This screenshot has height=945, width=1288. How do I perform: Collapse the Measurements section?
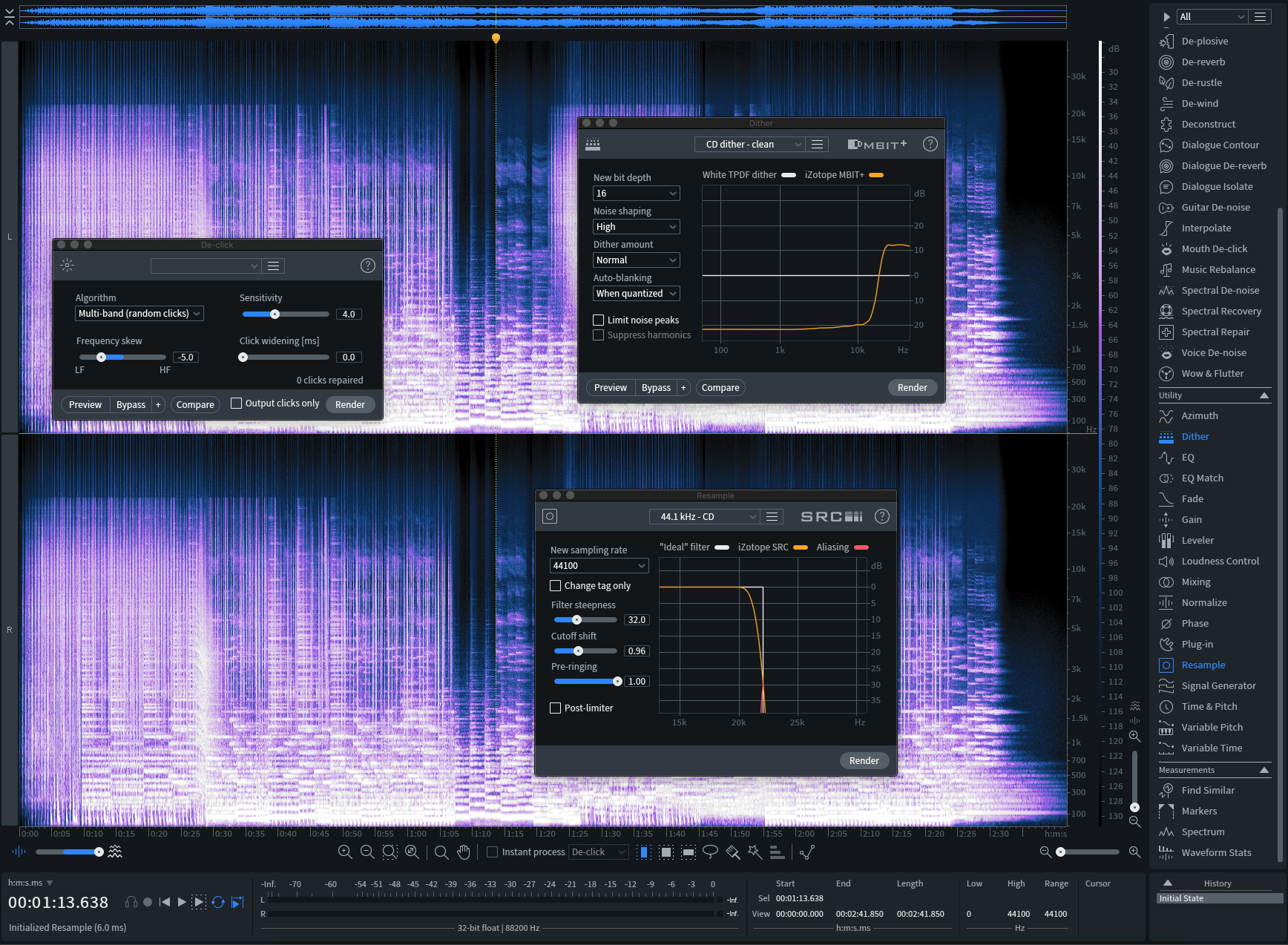click(x=1264, y=771)
